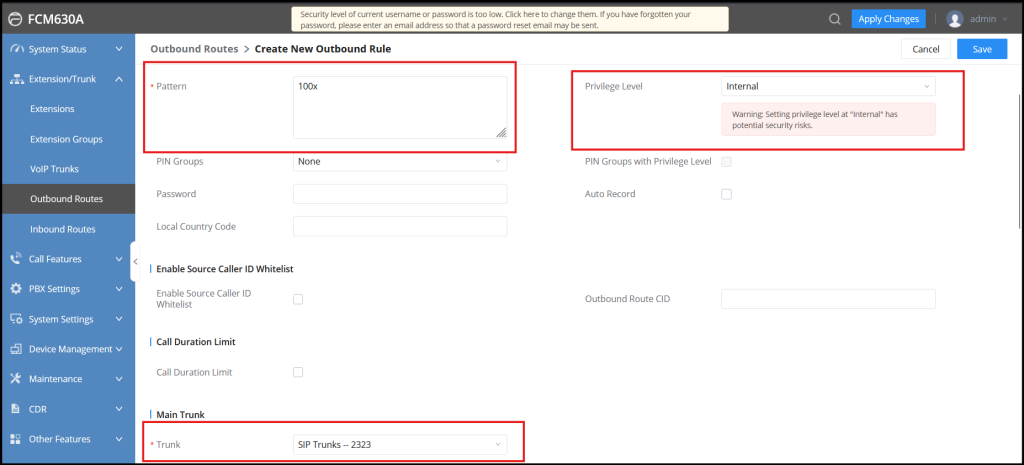
Task: Click into the Pattern text area
Action: coord(400,107)
